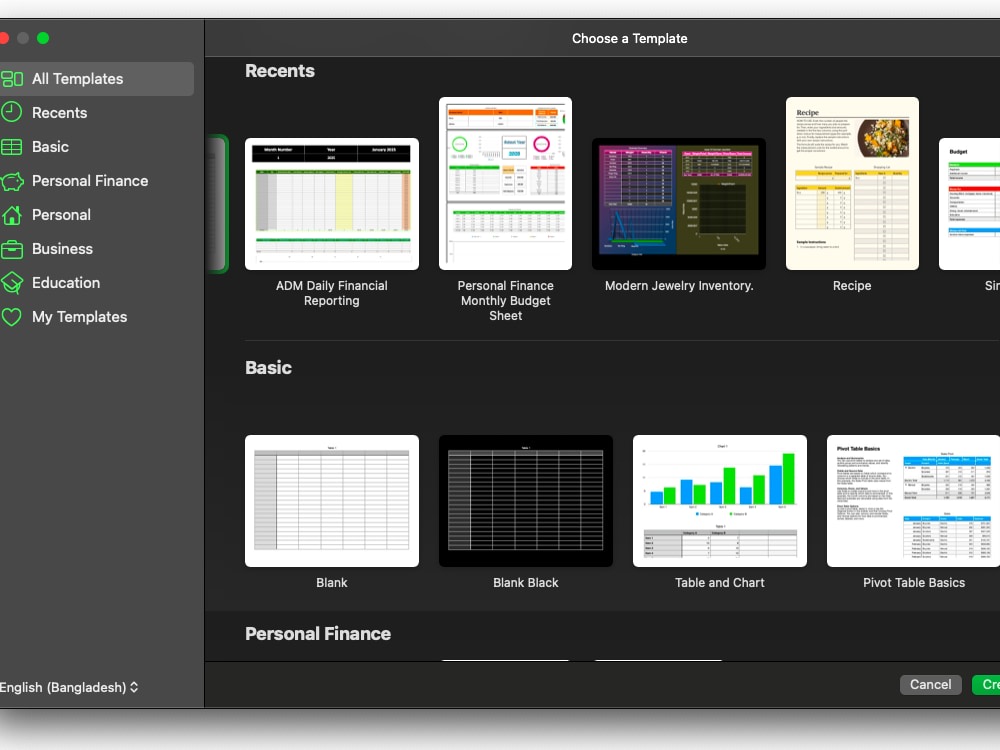The image size is (1000, 750).
Task: Click the 'Pivot Table Basics' caption
Action: click(914, 583)
